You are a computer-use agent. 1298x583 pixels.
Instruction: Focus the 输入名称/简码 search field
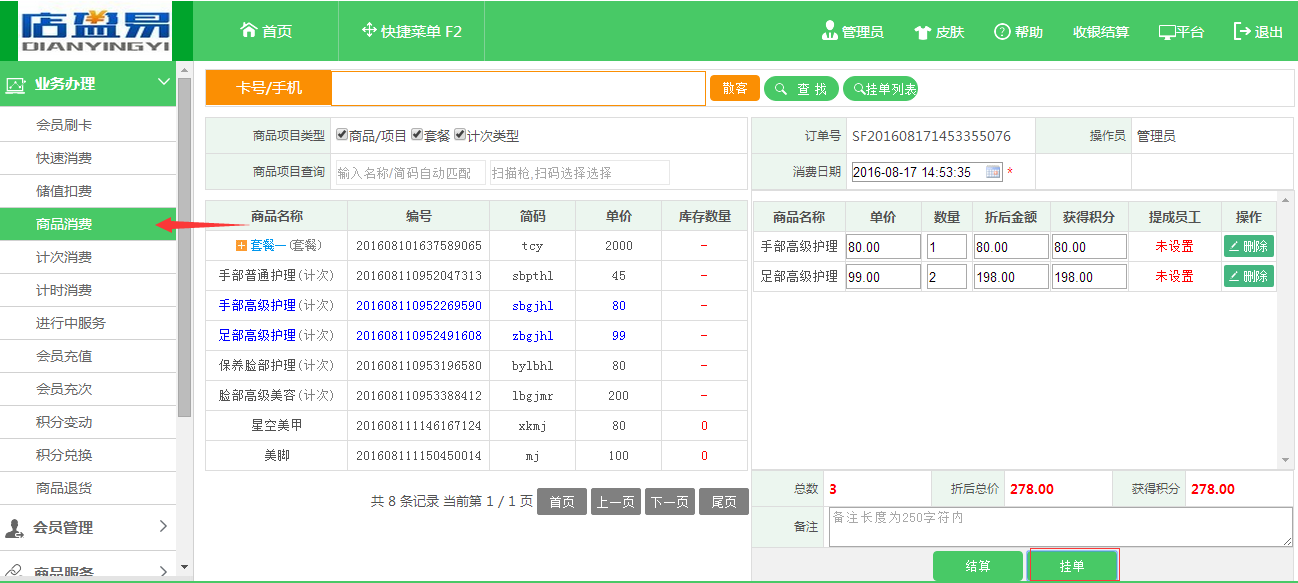410,172
